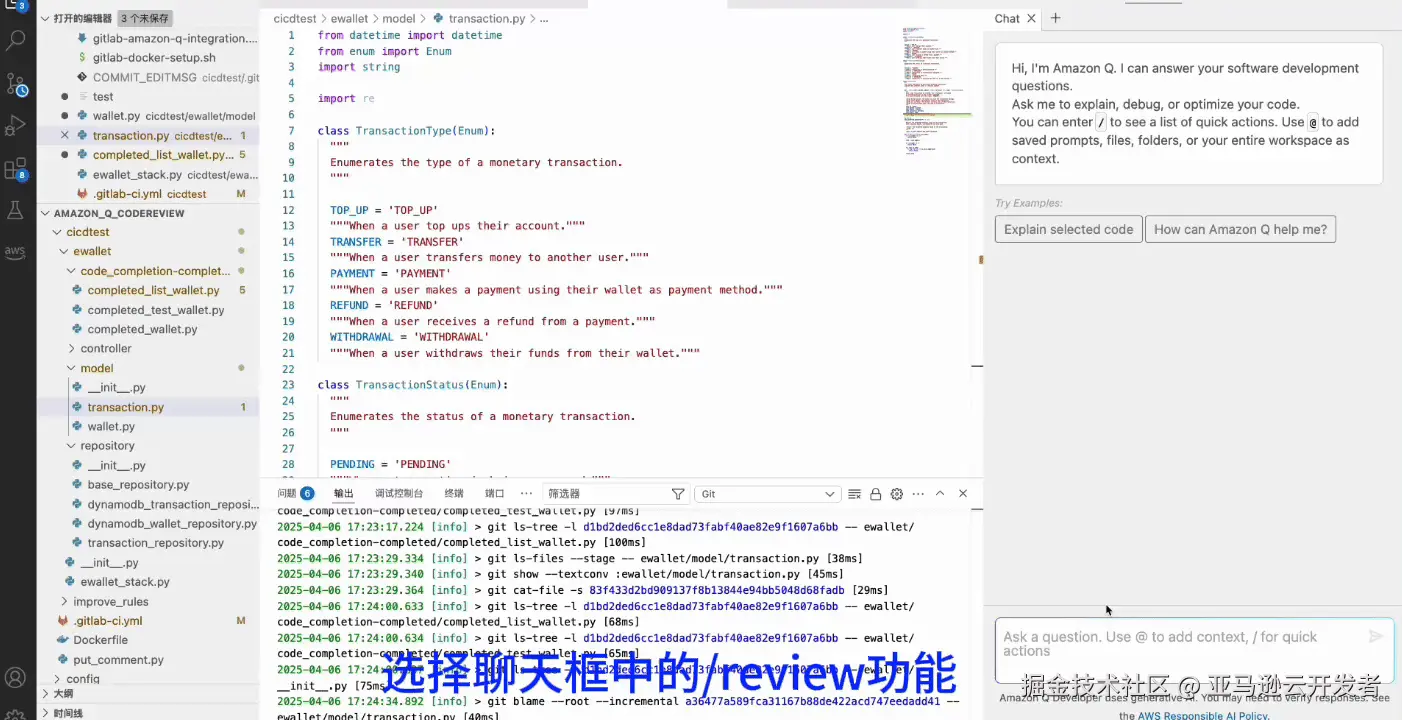This screenshot has height=720, width=1402.
Task: Open completed_wallet.py in file tree
Action: [x=142, y=329]
